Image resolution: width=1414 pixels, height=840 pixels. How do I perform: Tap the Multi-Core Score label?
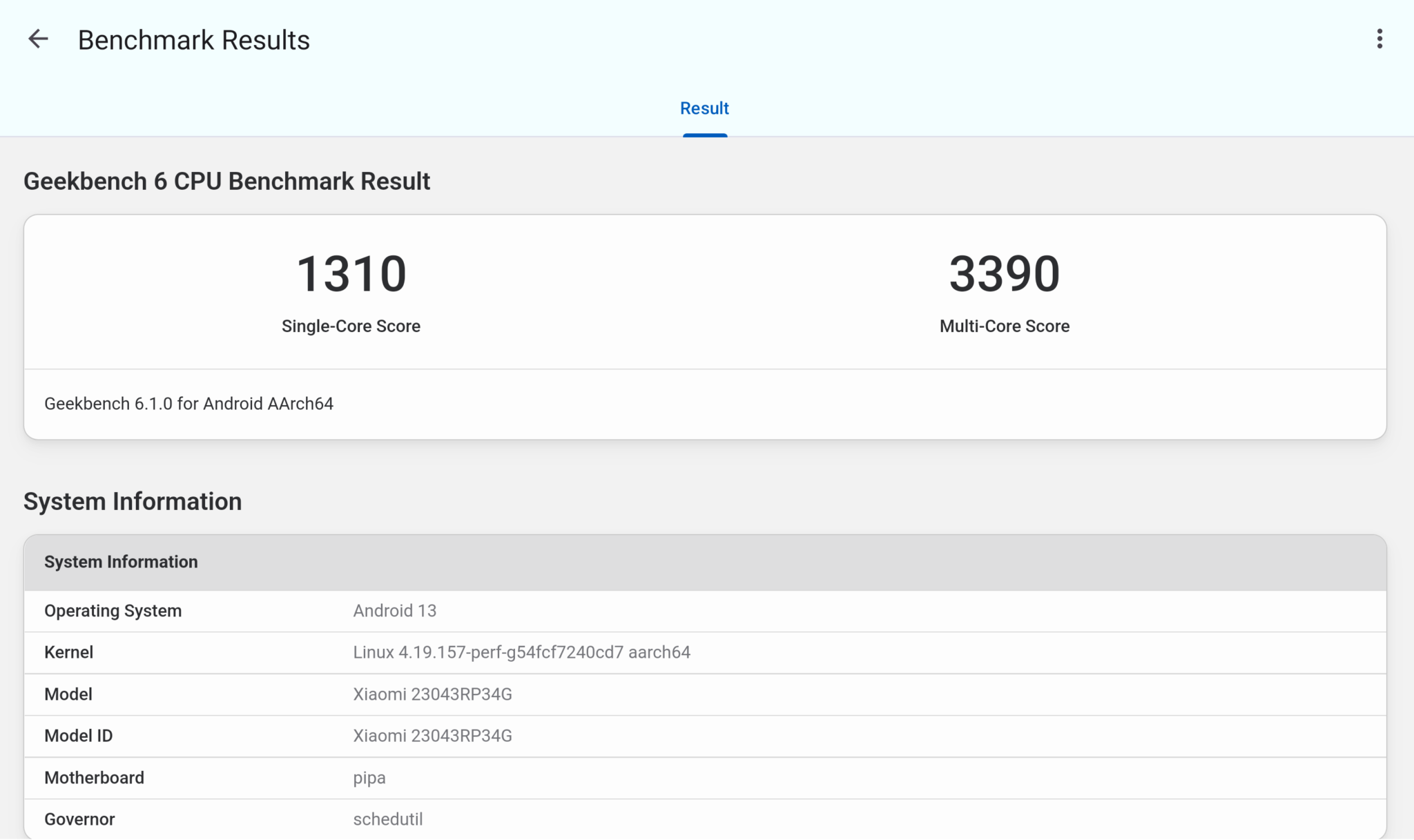pos(1004,326)
